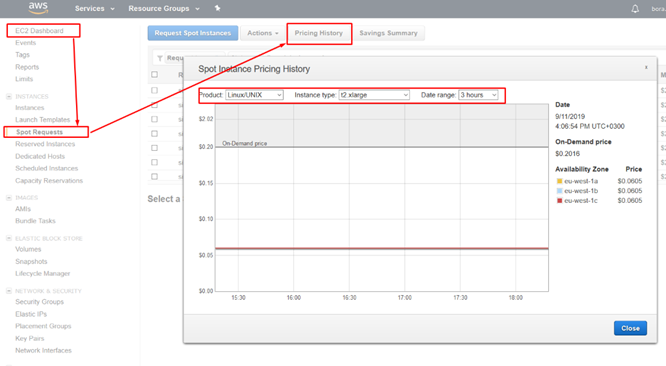Screen dimensions: 666x366
Task: Open Lifecycle Manager in sidebar
Action: click(x=42, y=273)
